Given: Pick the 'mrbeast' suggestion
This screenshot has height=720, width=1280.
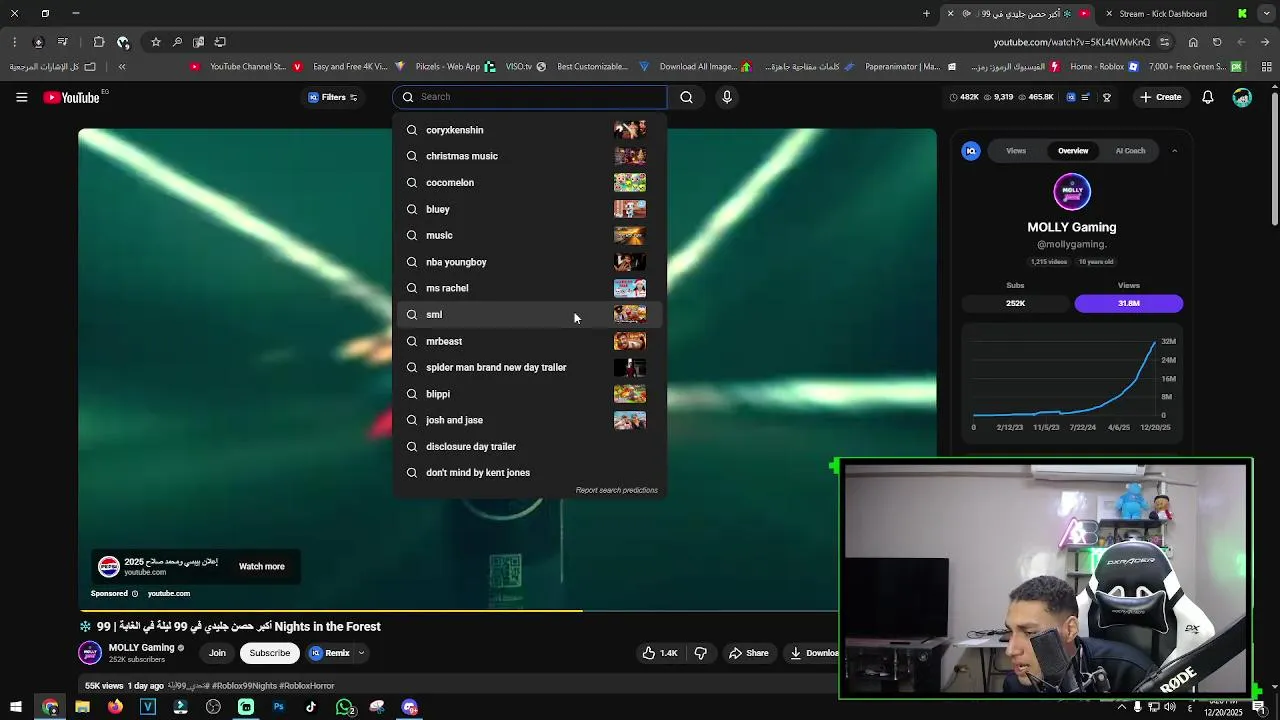Looking at the screenshot, I should [530, 341].
